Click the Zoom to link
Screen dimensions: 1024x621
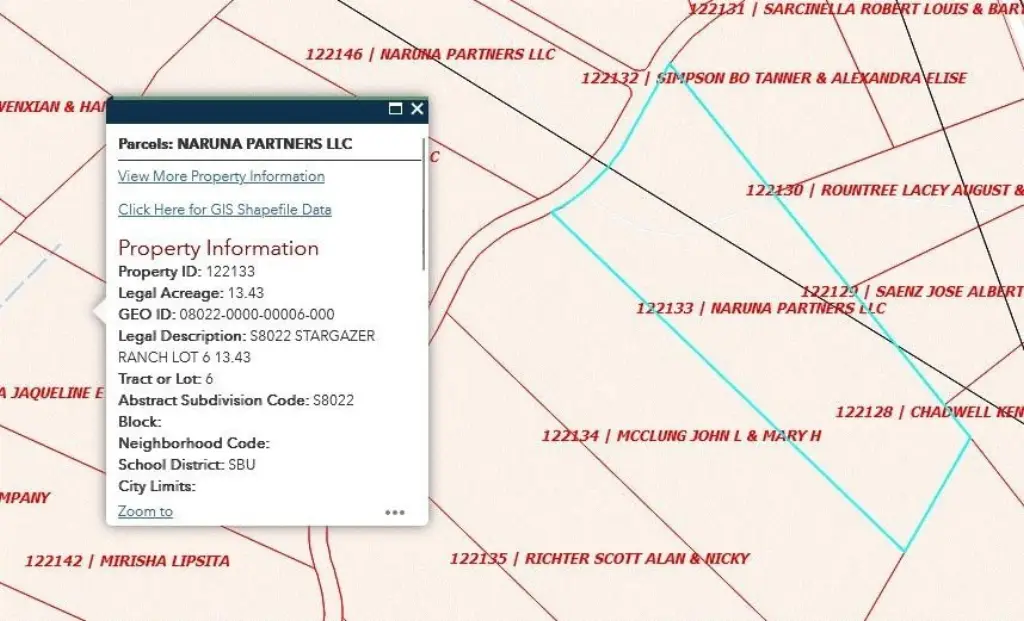click(x=145, y=511)
